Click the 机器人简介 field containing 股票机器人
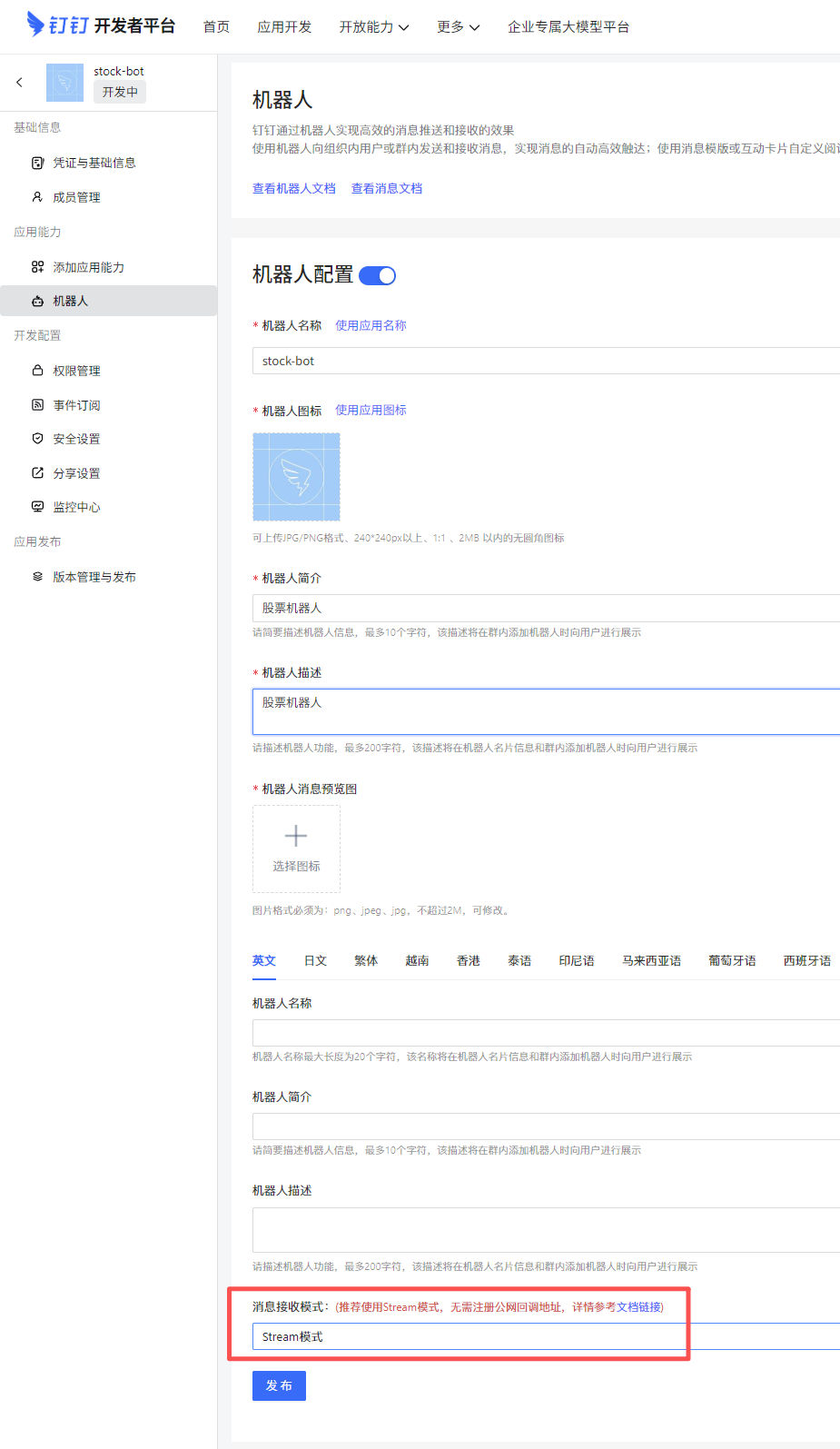 coord(546,608)
